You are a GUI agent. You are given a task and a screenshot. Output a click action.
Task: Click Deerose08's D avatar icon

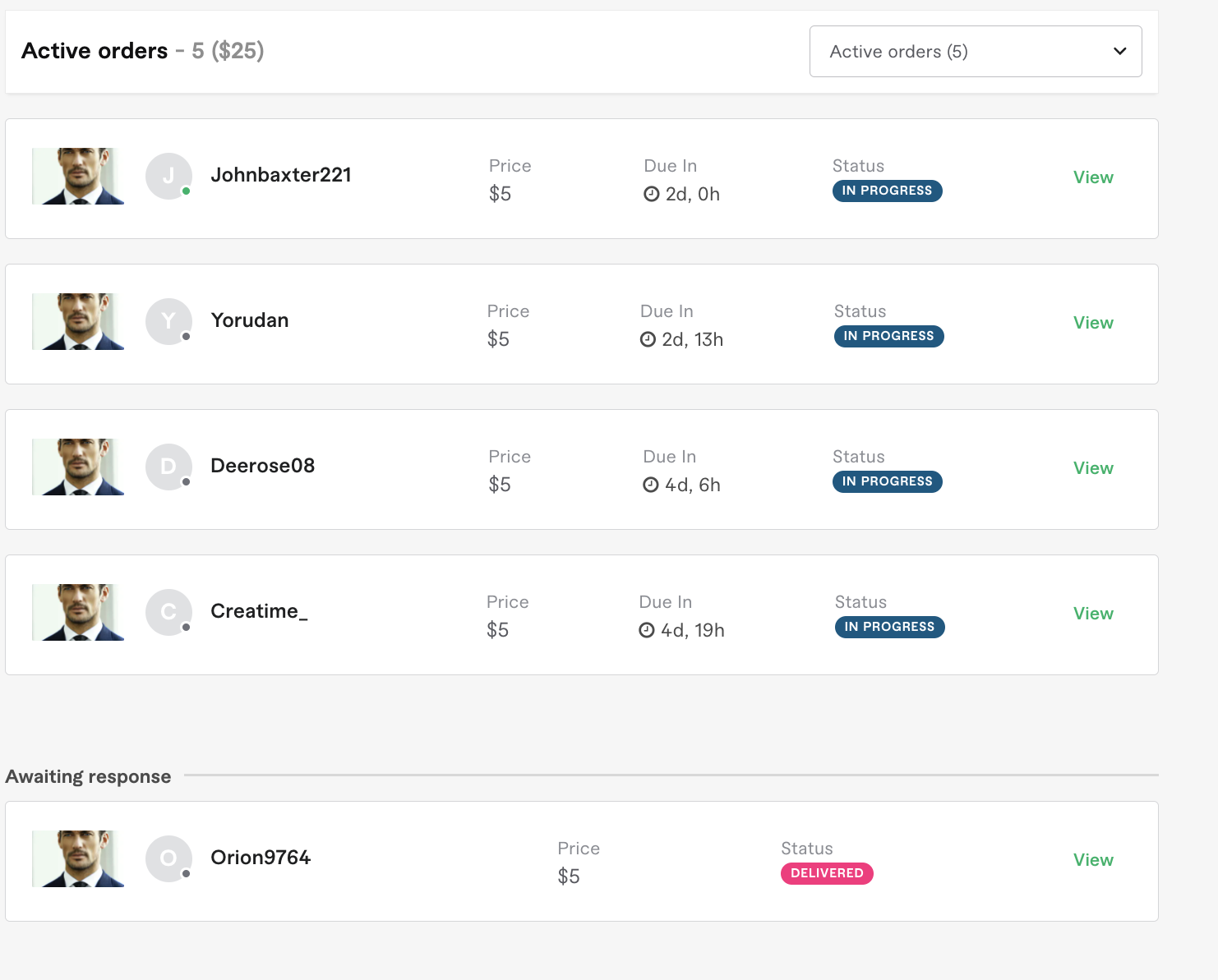coord(168,467)
